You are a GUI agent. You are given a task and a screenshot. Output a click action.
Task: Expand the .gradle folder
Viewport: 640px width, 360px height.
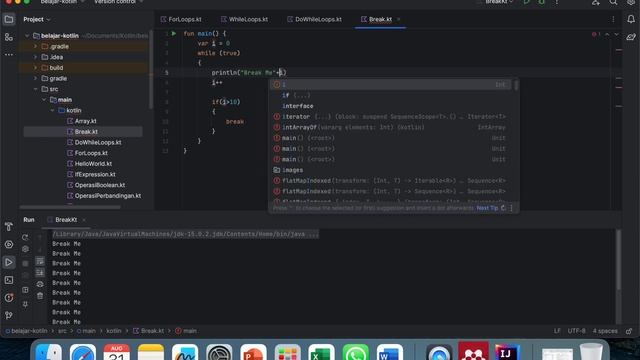coord(36,47)
